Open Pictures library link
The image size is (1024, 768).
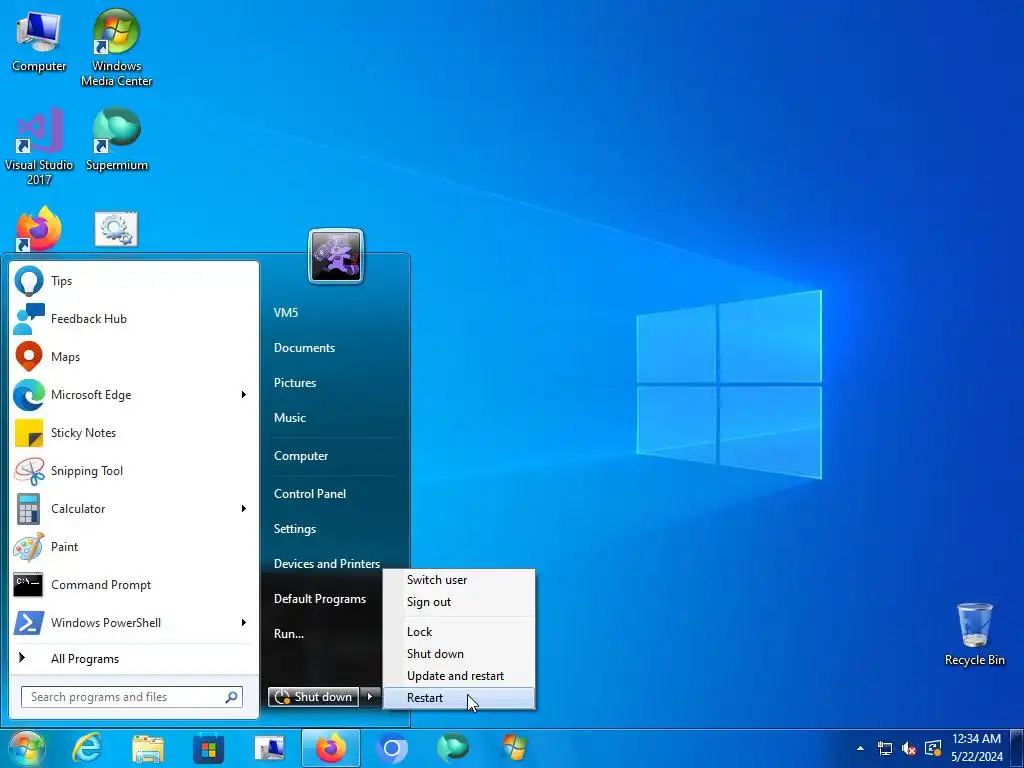(295, 383)
